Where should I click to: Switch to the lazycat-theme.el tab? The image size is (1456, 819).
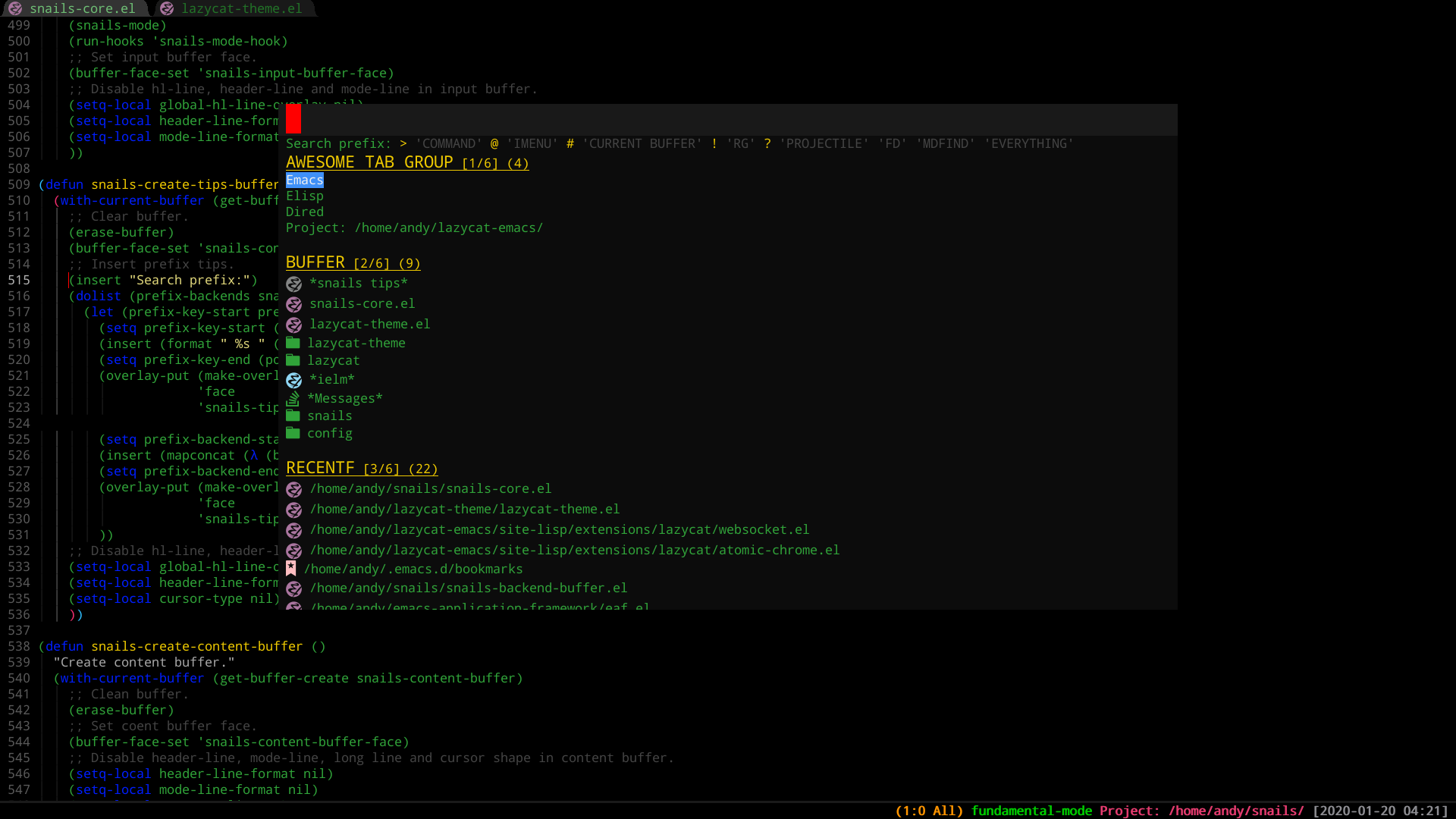241,8
